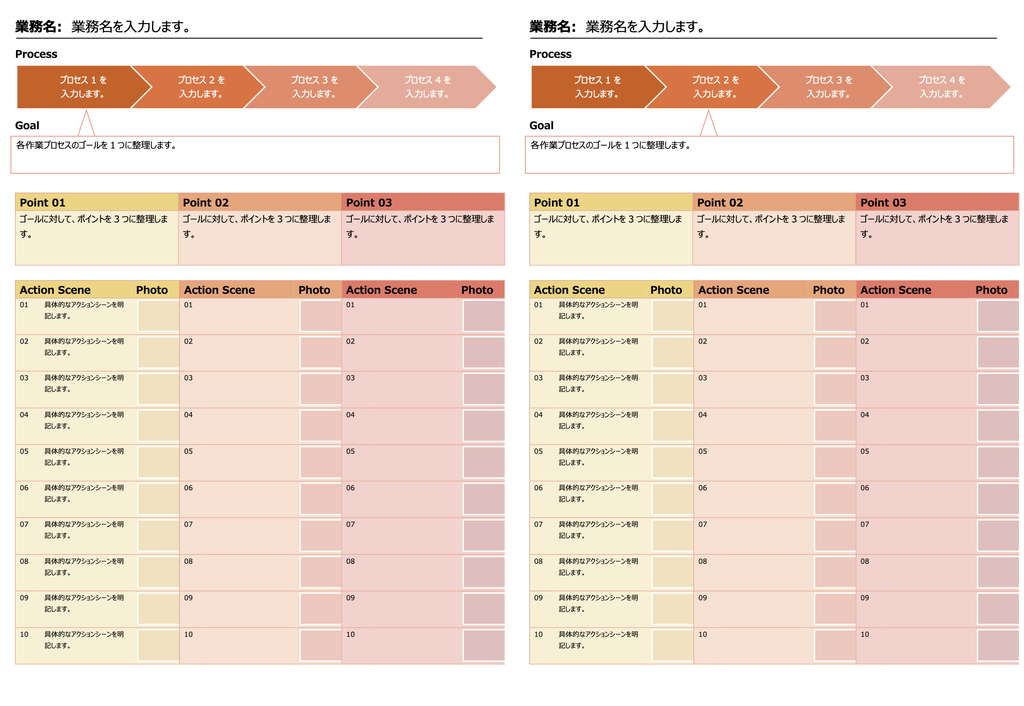Screen dimensions: 1024x706
Task: Click row 09 number in left page orange column
Action: click(188, 598)
